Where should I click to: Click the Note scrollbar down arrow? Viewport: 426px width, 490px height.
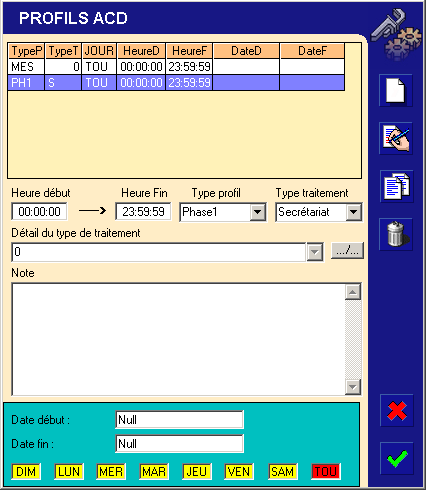353,387
